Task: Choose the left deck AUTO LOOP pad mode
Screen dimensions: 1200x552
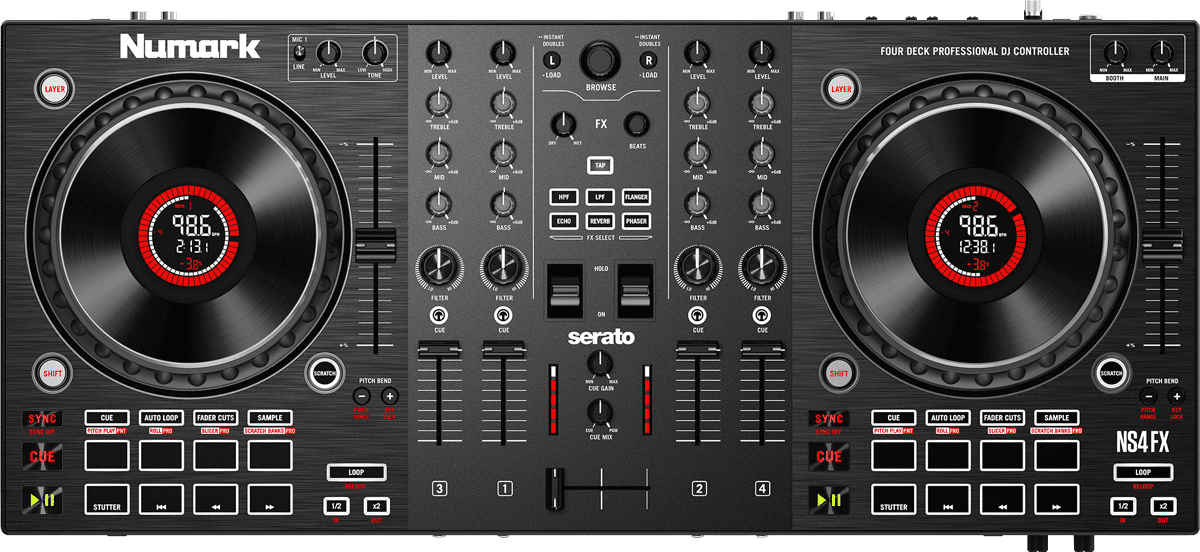Action: pos(161,418)
